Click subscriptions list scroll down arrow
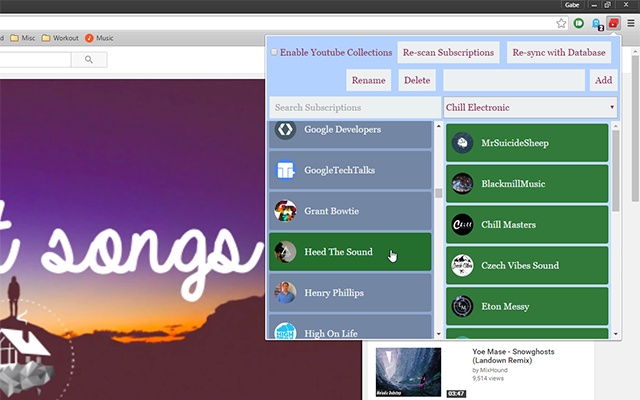Viewport: 640px width, 400px height. click(439, 334)
